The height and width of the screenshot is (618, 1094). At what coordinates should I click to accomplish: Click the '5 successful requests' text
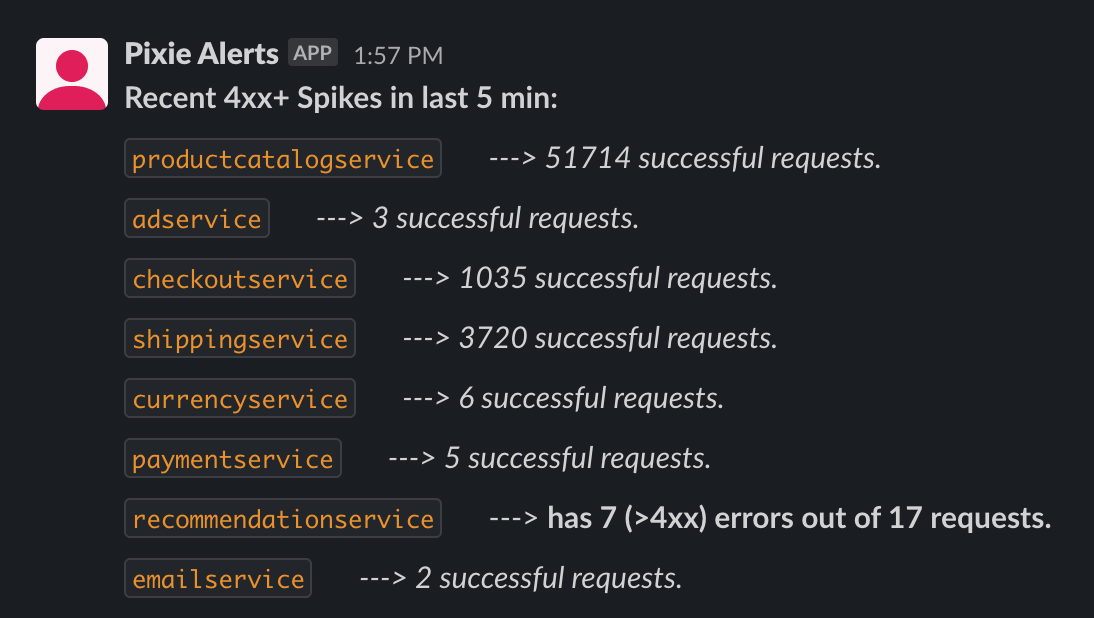[578, 459]
